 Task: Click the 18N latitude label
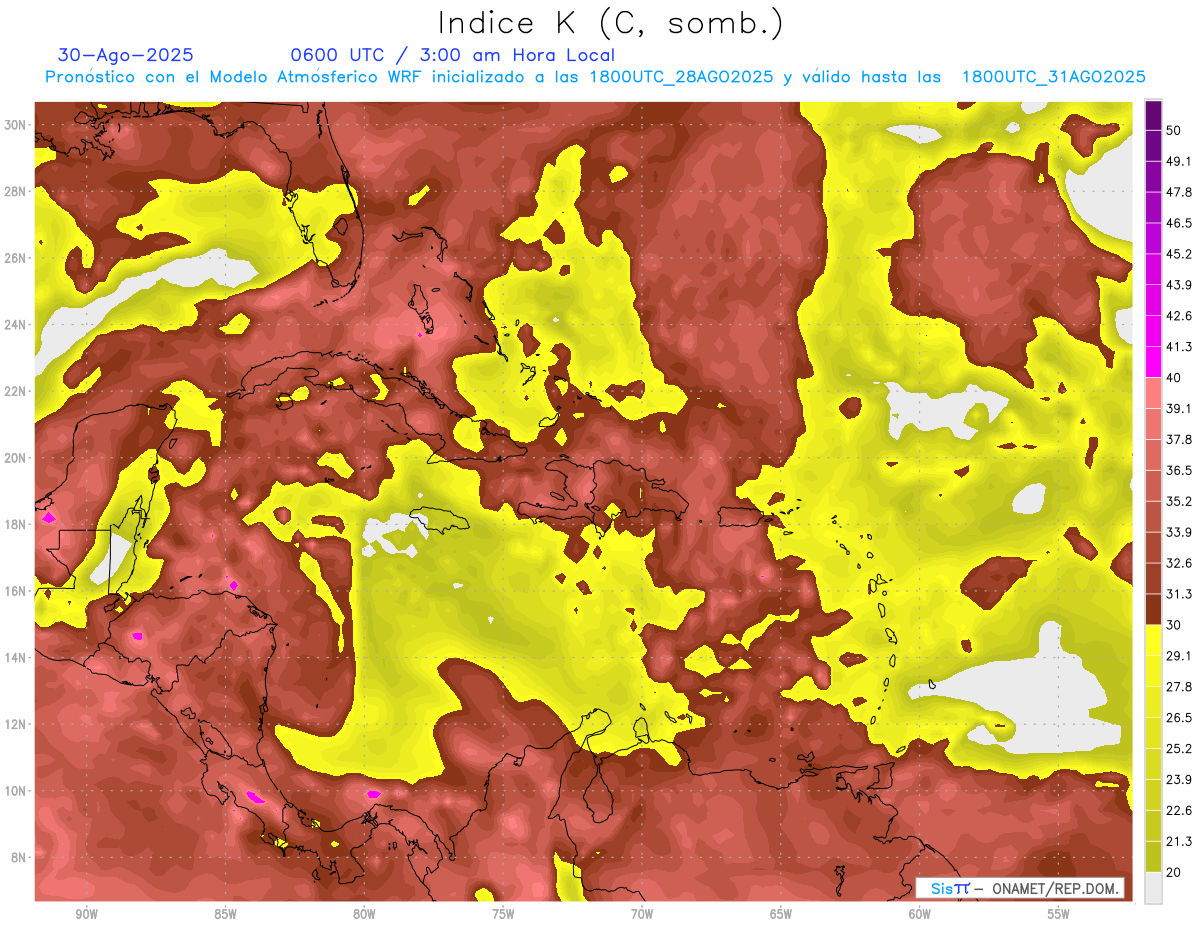click(x=15, y=524)
